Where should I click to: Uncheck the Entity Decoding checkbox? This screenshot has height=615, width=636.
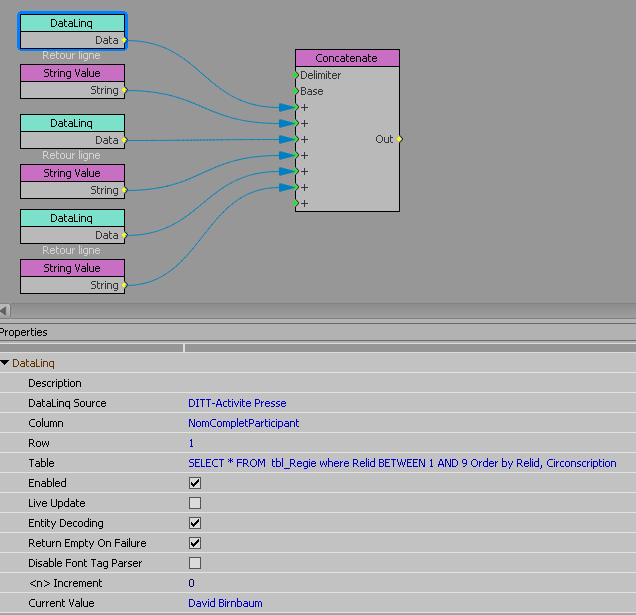click(195, 523)
